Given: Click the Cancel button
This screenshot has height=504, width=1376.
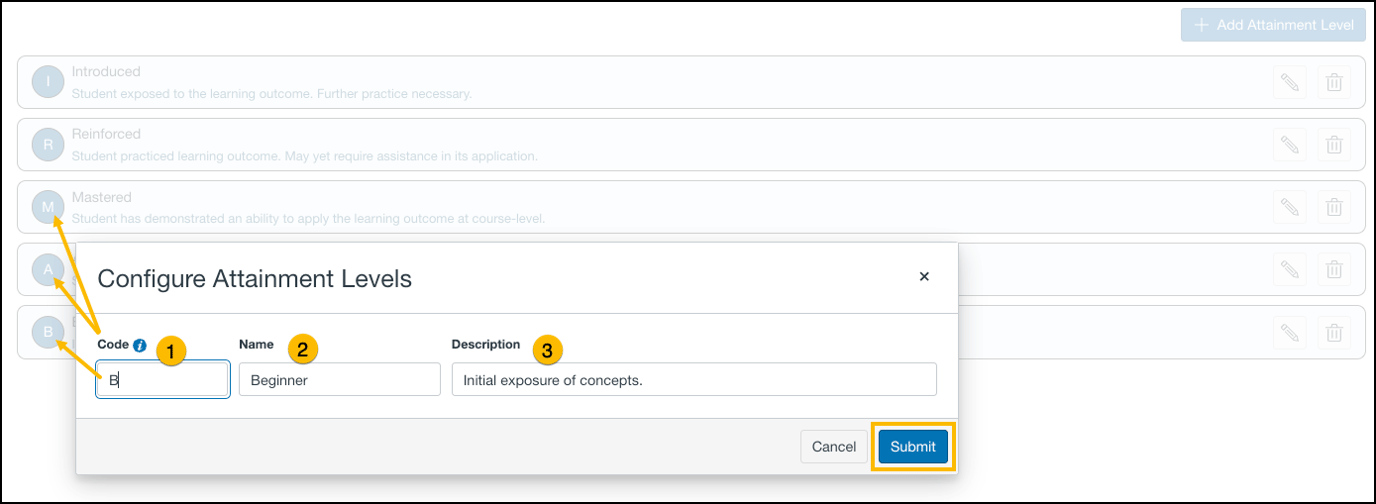Looking at the screenshot, I should 833,447.
